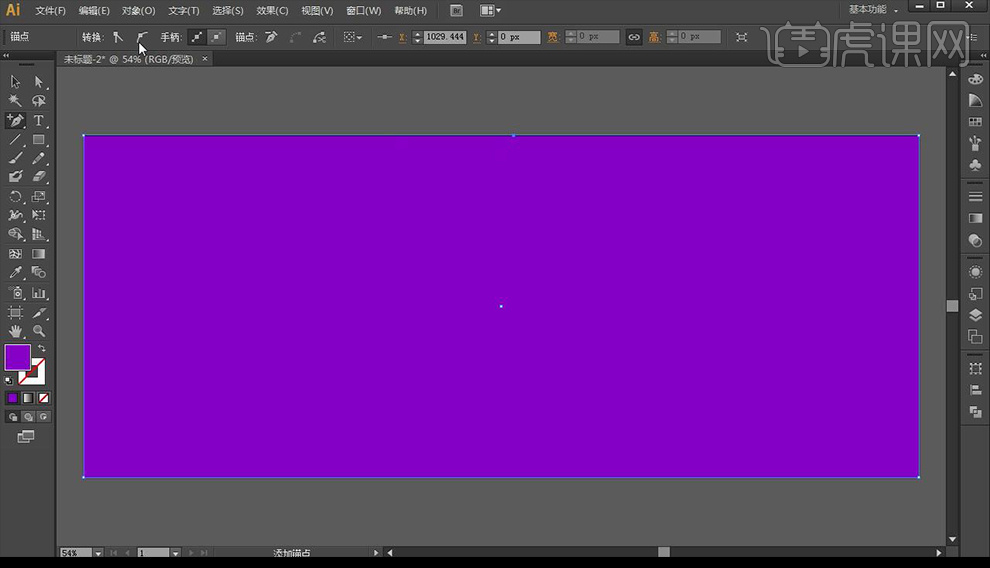990x568 pixels.
Task: Open 编辑(E) menu
Action: tap(94, 11)
